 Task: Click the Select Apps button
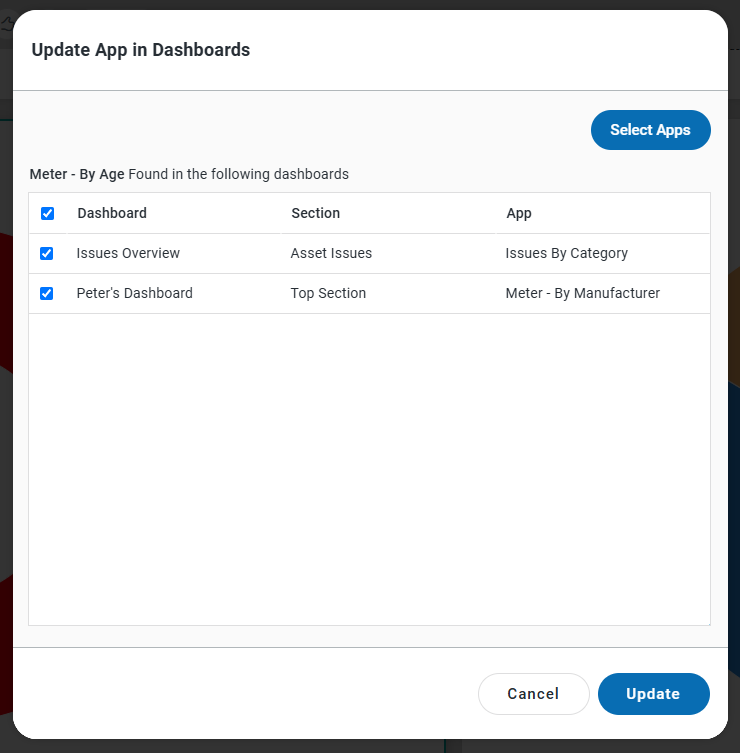point(650,130)
